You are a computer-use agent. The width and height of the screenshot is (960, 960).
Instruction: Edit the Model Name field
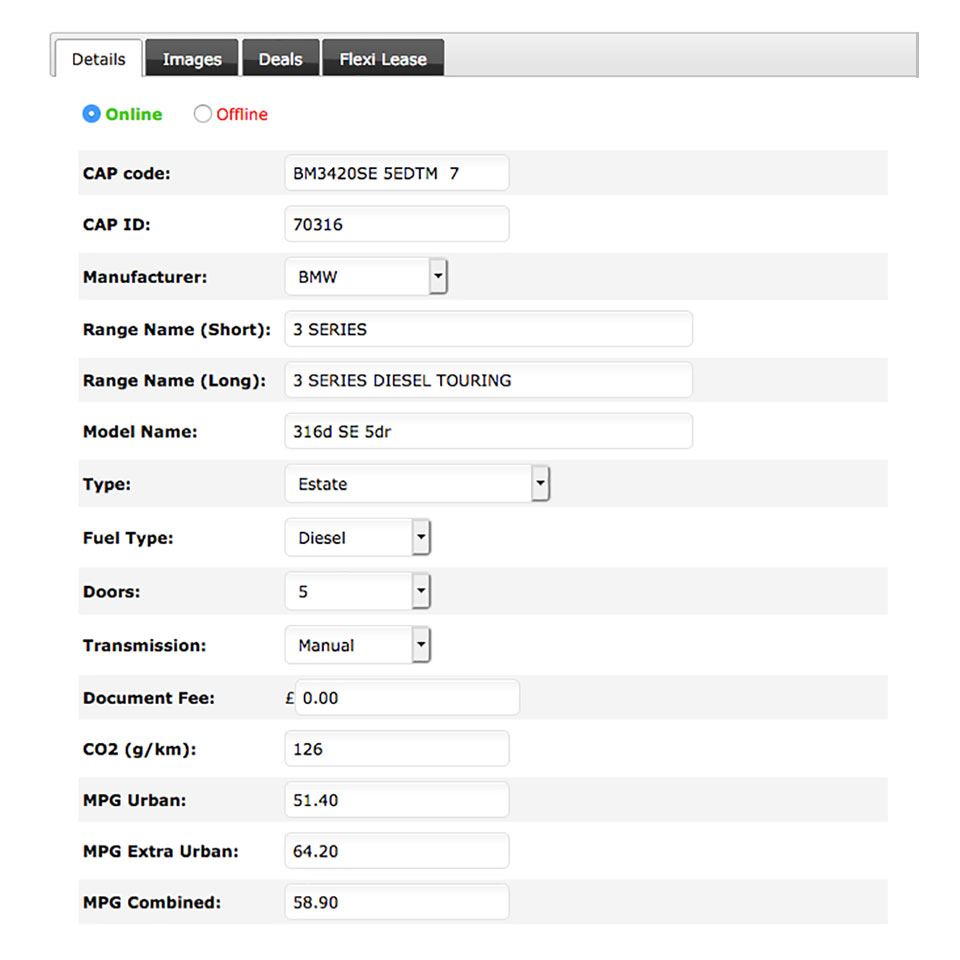pyautogui.click(x=488, y=432)
